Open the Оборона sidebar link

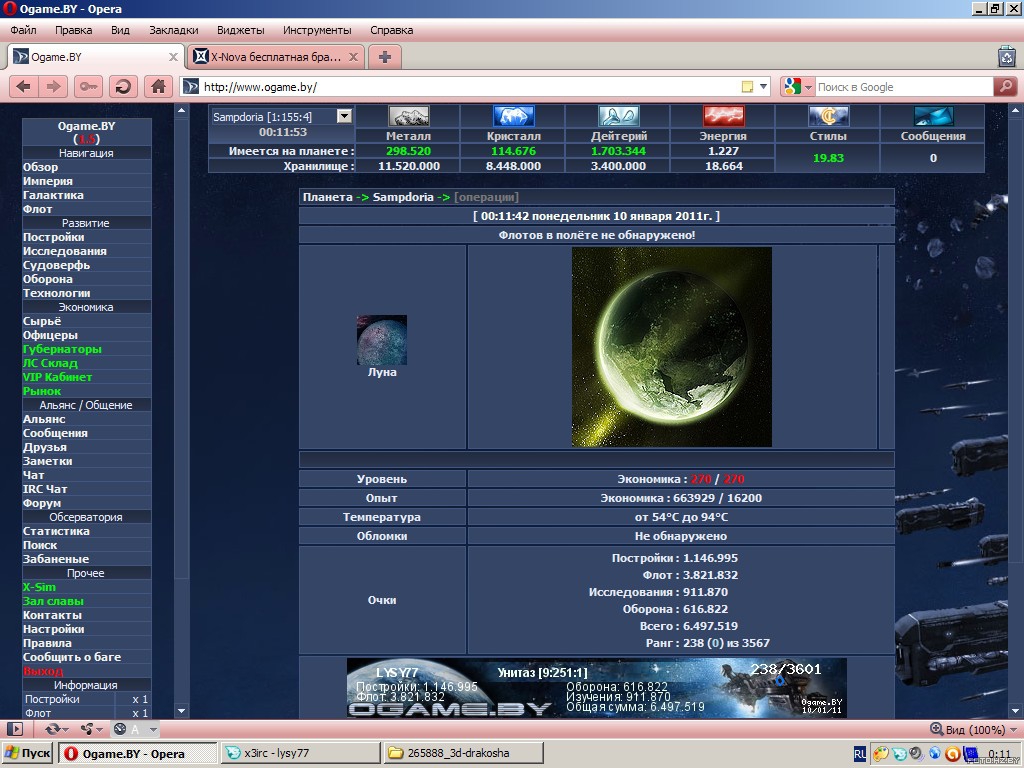click(x=48, y=279)
